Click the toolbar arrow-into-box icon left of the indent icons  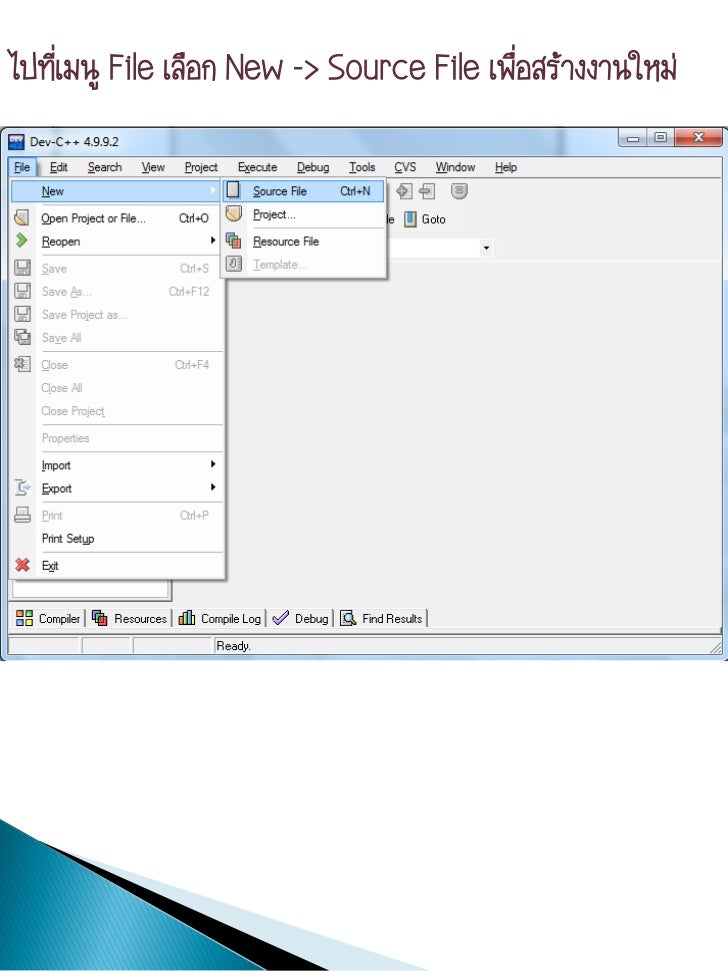pyautogui.click(x=404, y=191)
